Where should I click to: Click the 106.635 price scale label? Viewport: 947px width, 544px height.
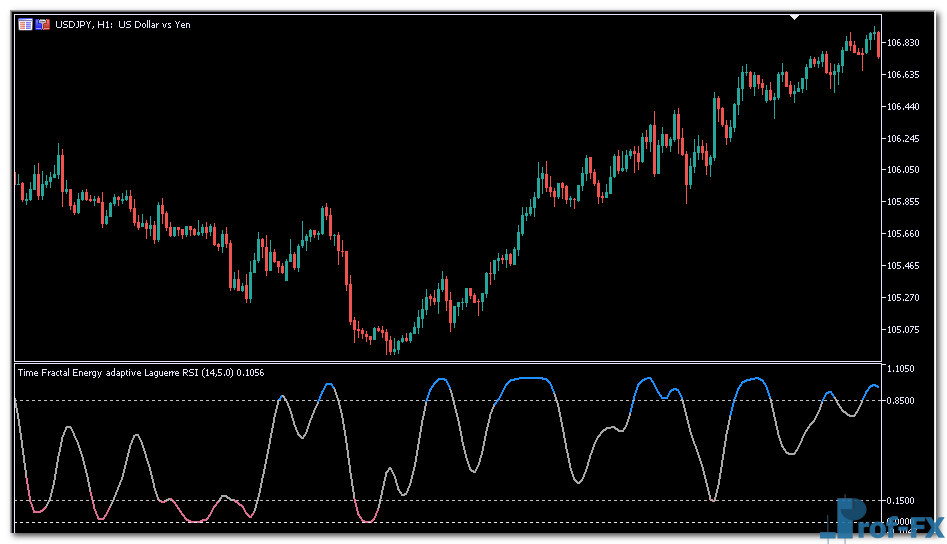click(902, 74)
